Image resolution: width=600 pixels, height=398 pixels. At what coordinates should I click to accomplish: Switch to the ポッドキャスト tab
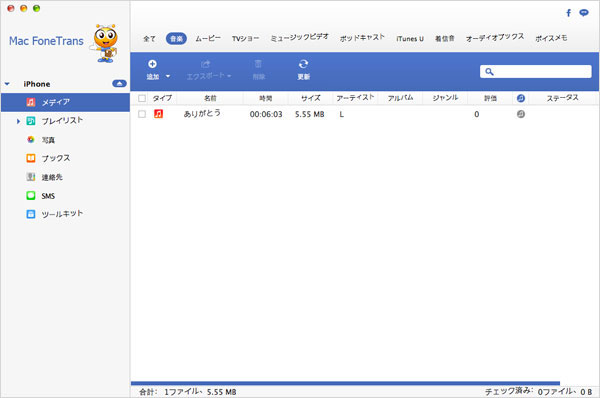[362, 38]
